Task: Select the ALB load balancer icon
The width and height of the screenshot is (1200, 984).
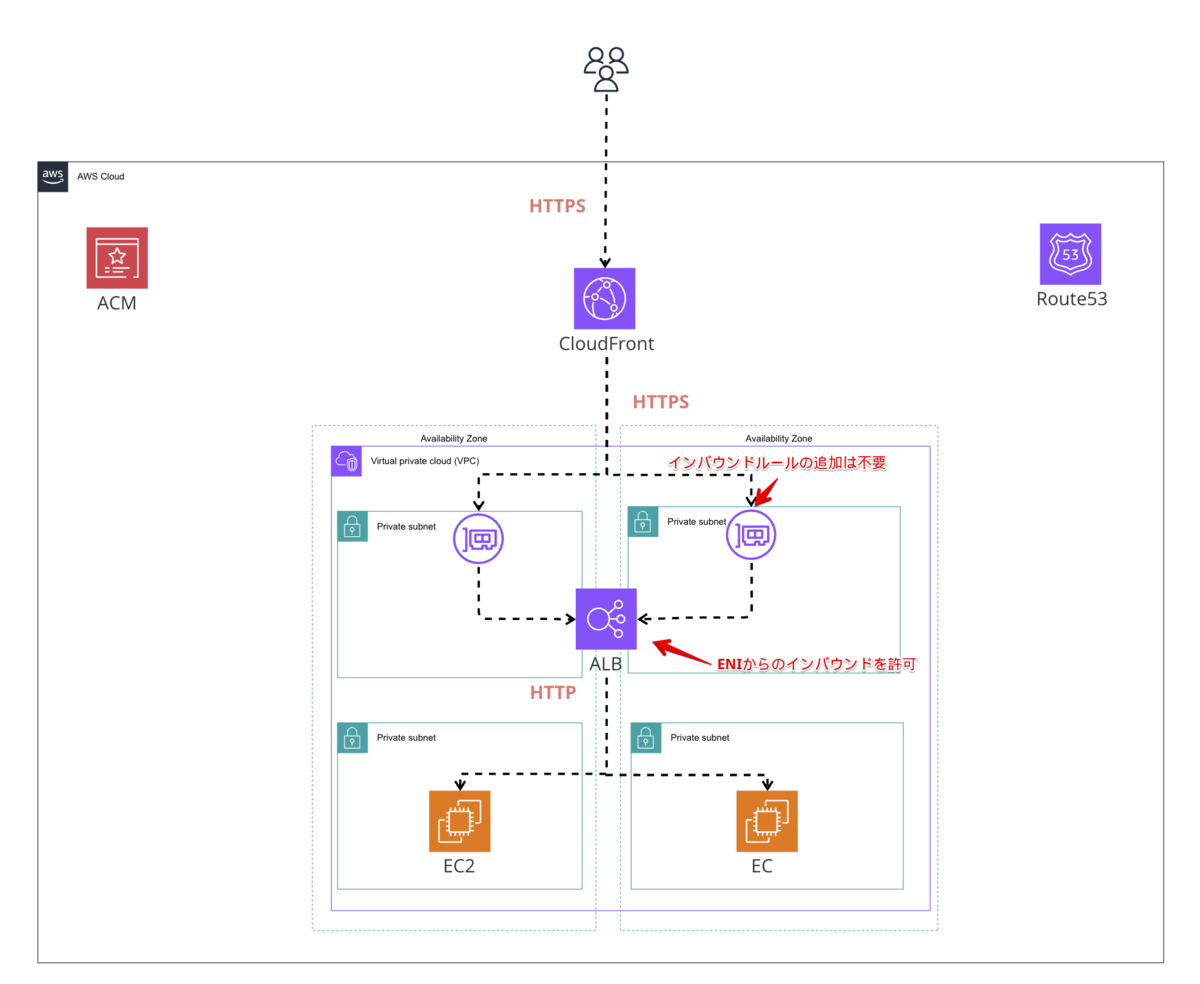Action: point(606,619)
